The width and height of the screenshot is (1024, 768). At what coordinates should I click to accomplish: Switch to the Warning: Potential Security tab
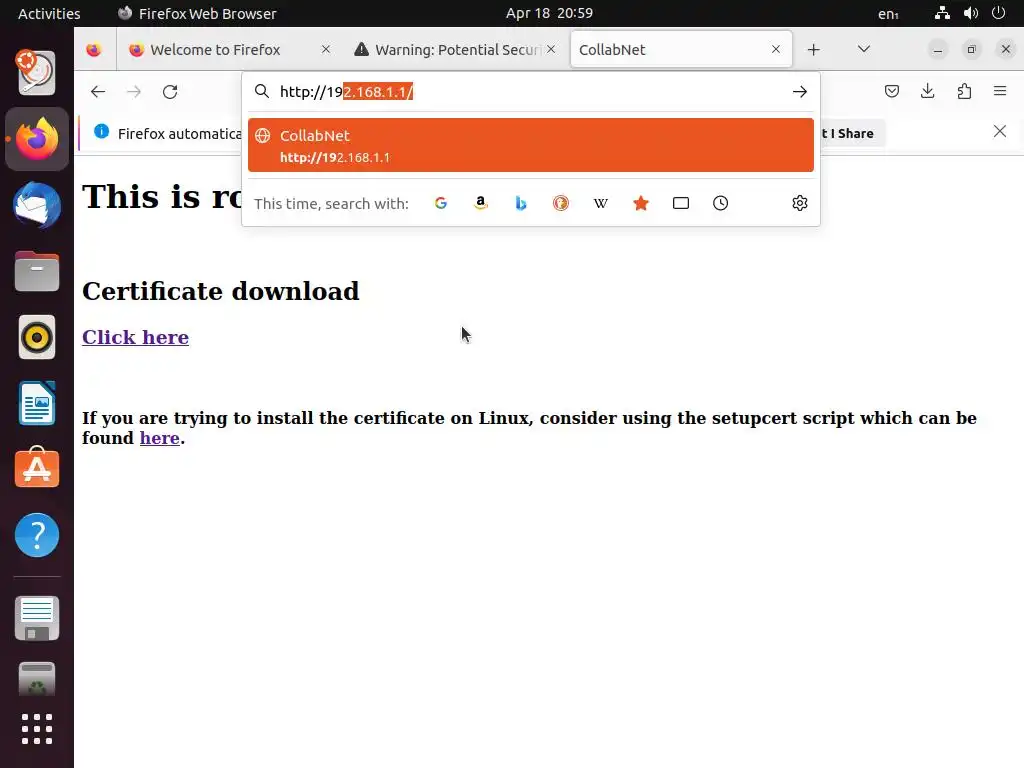coord(457,50)
